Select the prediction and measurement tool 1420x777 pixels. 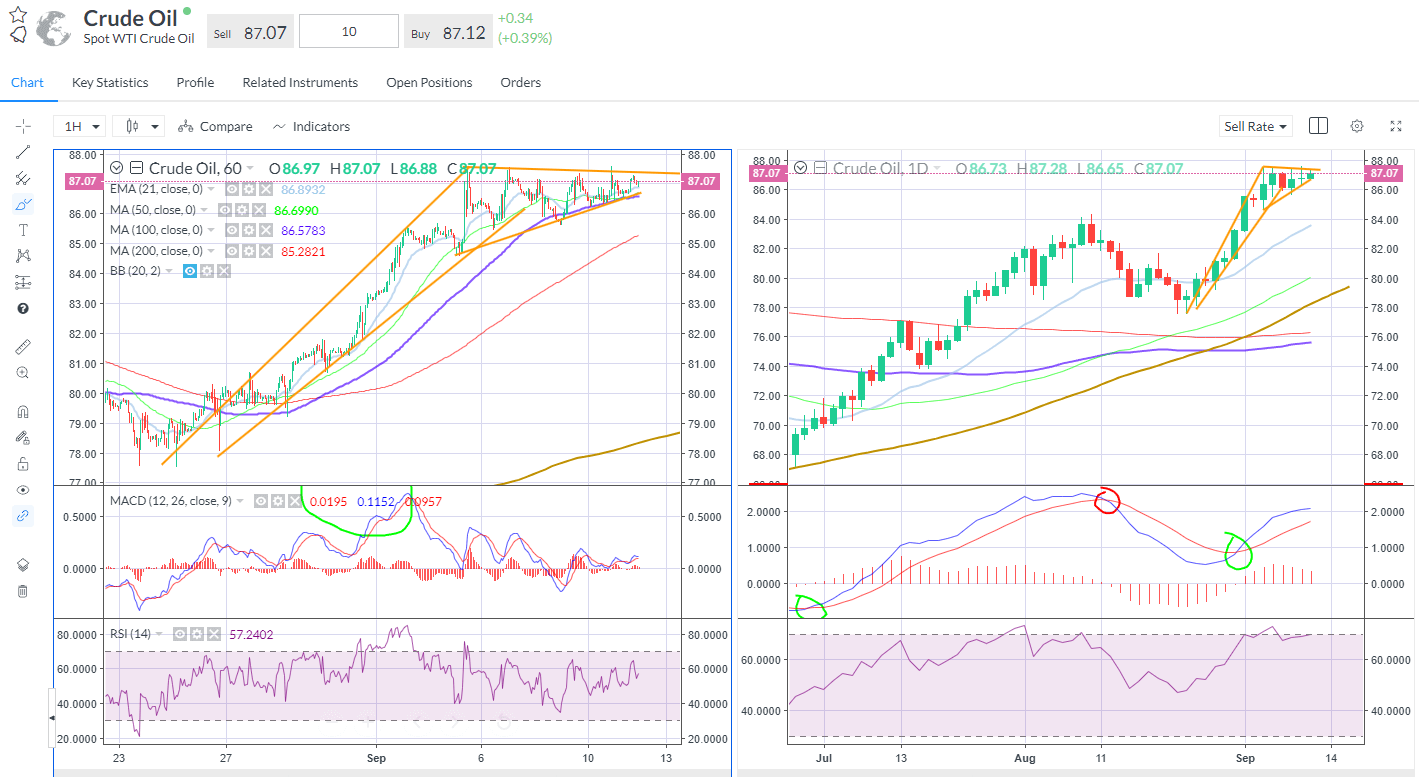[x=23, y=282]
